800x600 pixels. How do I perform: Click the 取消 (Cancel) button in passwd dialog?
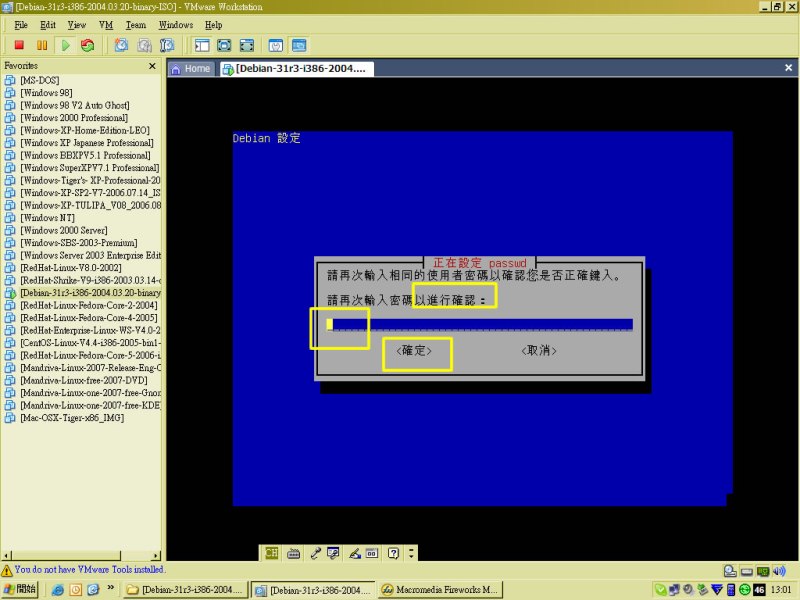[539, 351]
